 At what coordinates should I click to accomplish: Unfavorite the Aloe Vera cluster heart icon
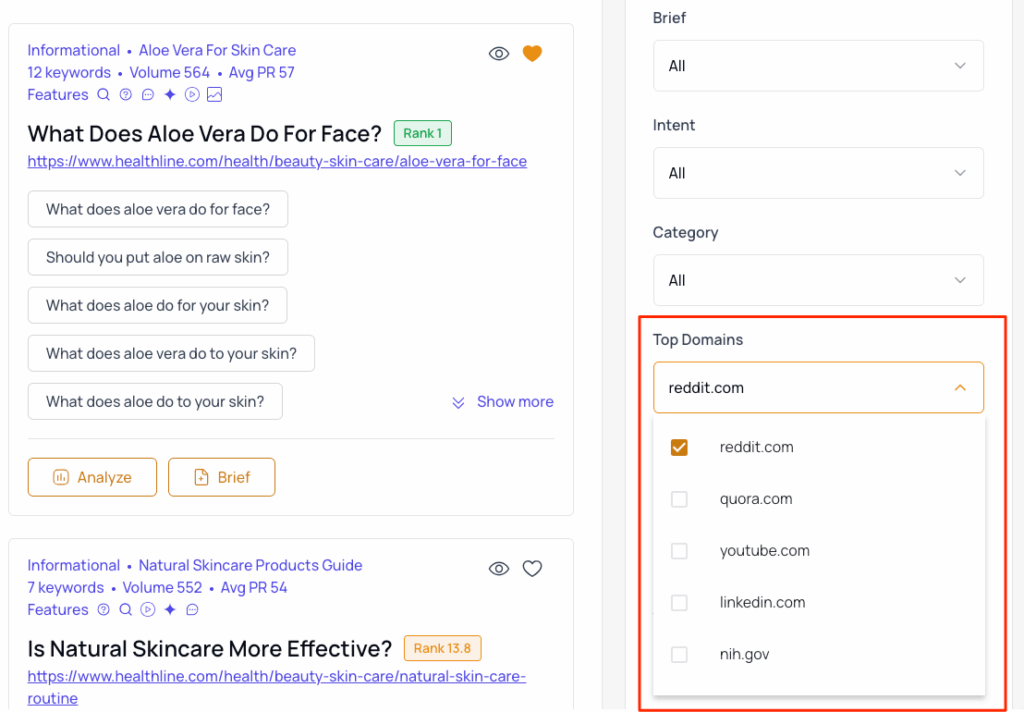pos(532,54)
